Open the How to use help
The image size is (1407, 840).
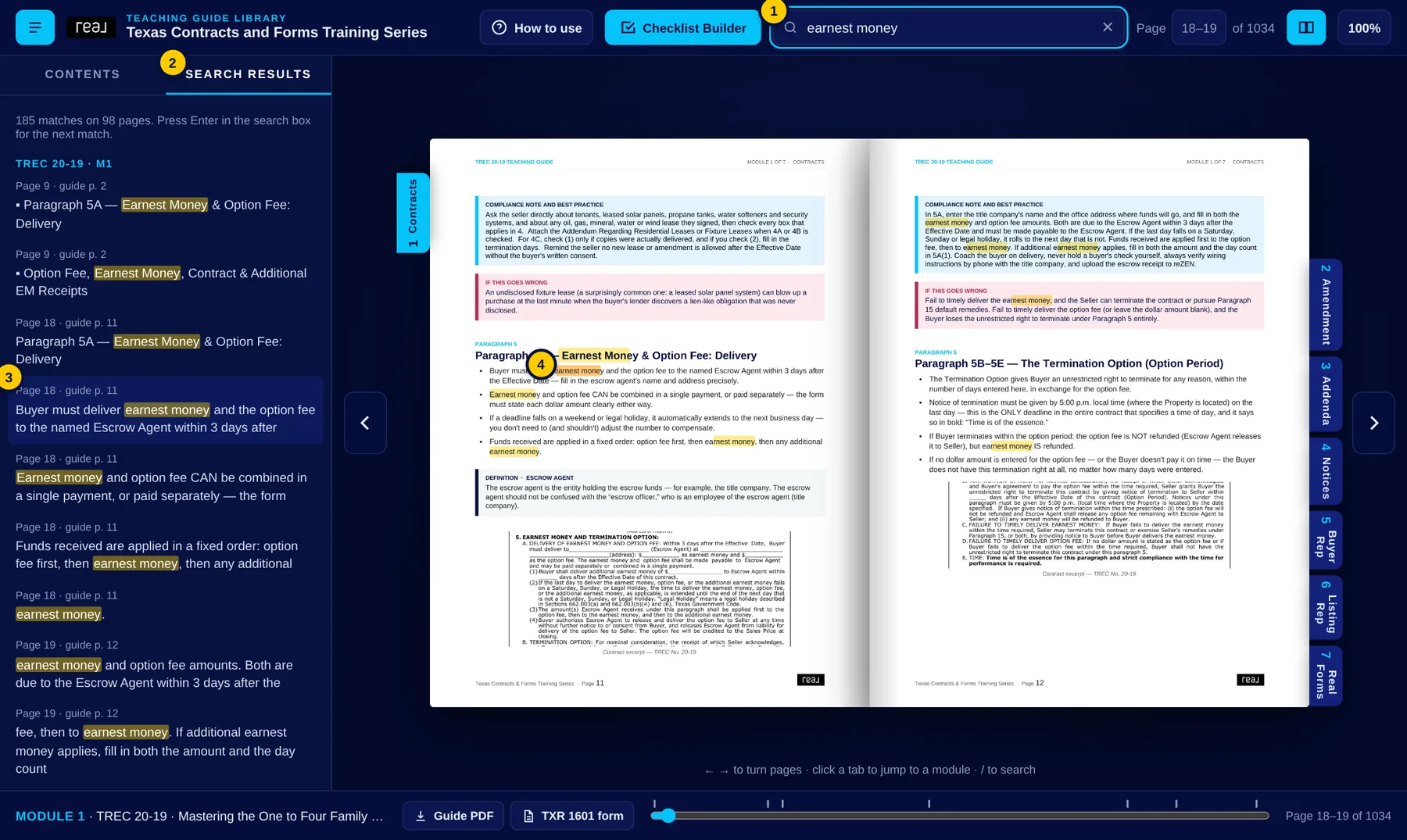point(536,28)
